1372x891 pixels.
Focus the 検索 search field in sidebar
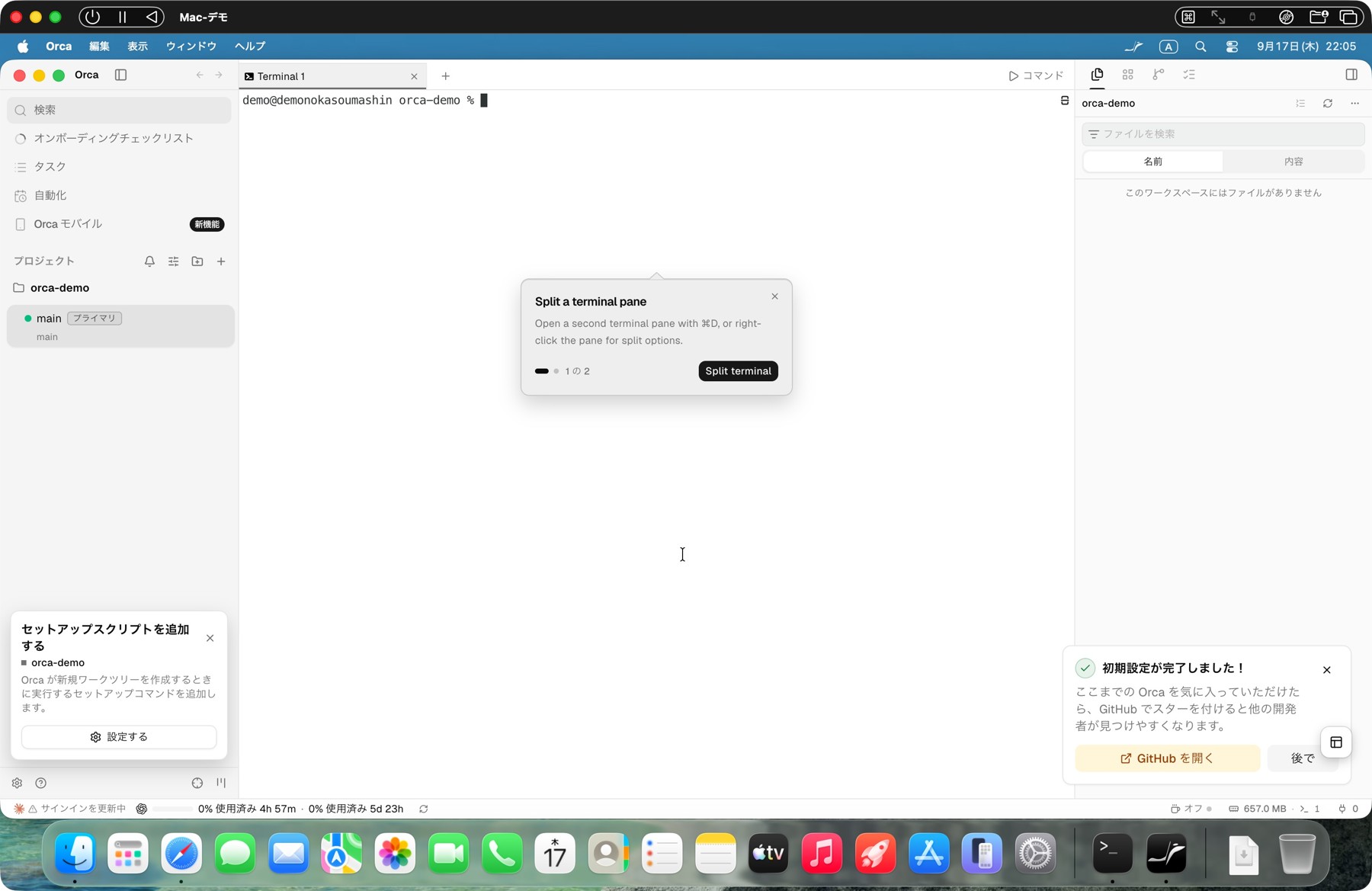pyautogui.click(x=120, y=110)
